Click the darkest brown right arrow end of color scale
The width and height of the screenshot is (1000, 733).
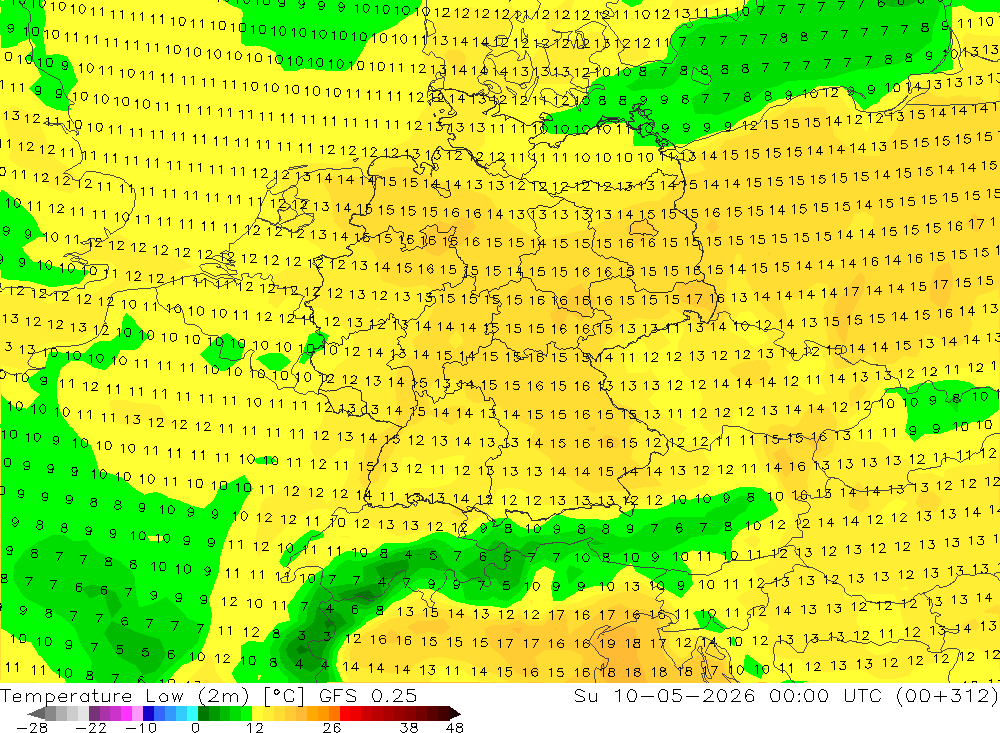pos(455,714)
